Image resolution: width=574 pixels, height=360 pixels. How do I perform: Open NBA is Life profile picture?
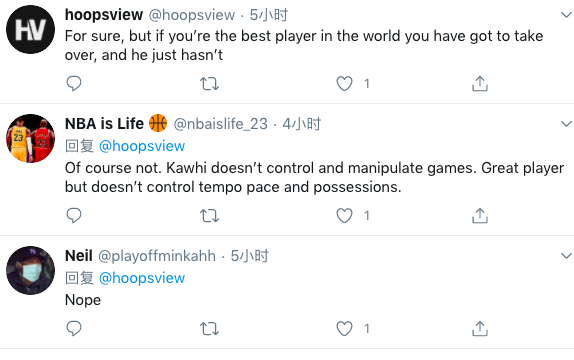click(x=30, y=138)
